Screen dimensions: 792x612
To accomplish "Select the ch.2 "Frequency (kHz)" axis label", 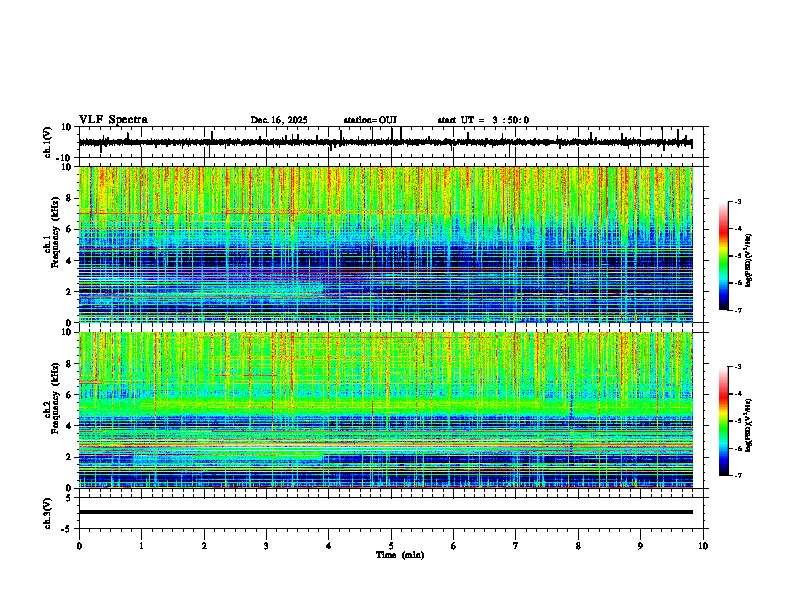I will tap(55, 398).
